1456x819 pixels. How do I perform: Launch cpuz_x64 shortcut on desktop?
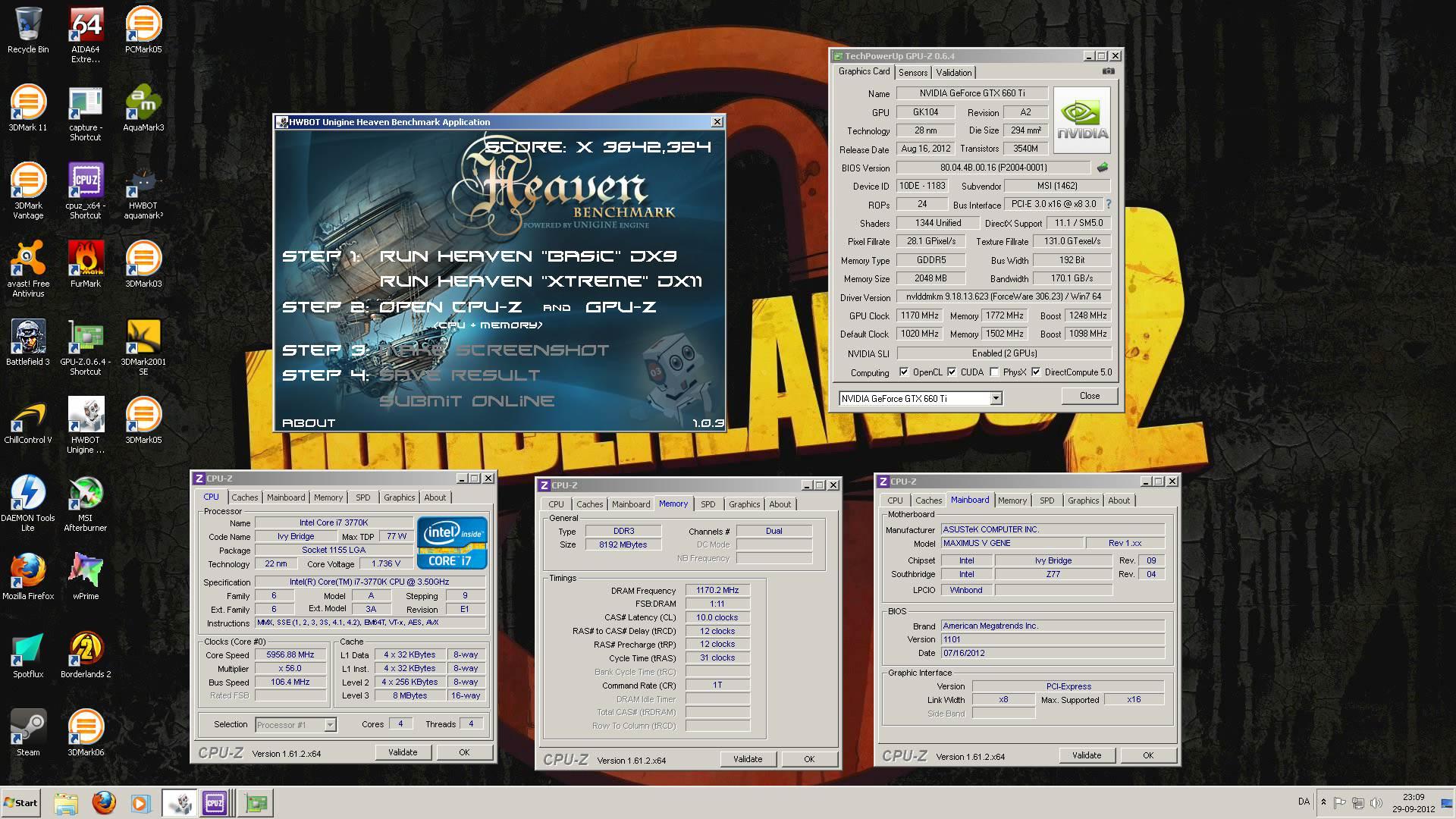(x=86, y=191)
